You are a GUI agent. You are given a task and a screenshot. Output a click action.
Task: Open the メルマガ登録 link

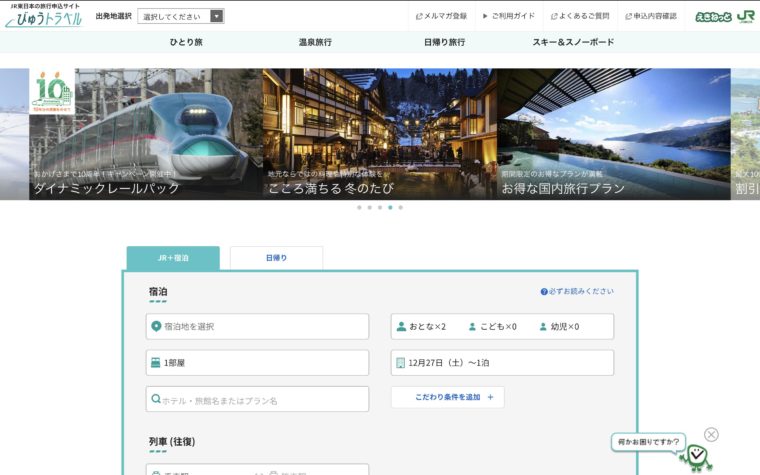pos(440,16)
